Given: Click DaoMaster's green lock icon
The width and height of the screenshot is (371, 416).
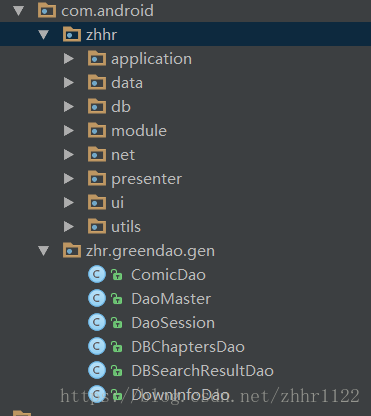Looking at the screenshot, I should coord(116,299).
